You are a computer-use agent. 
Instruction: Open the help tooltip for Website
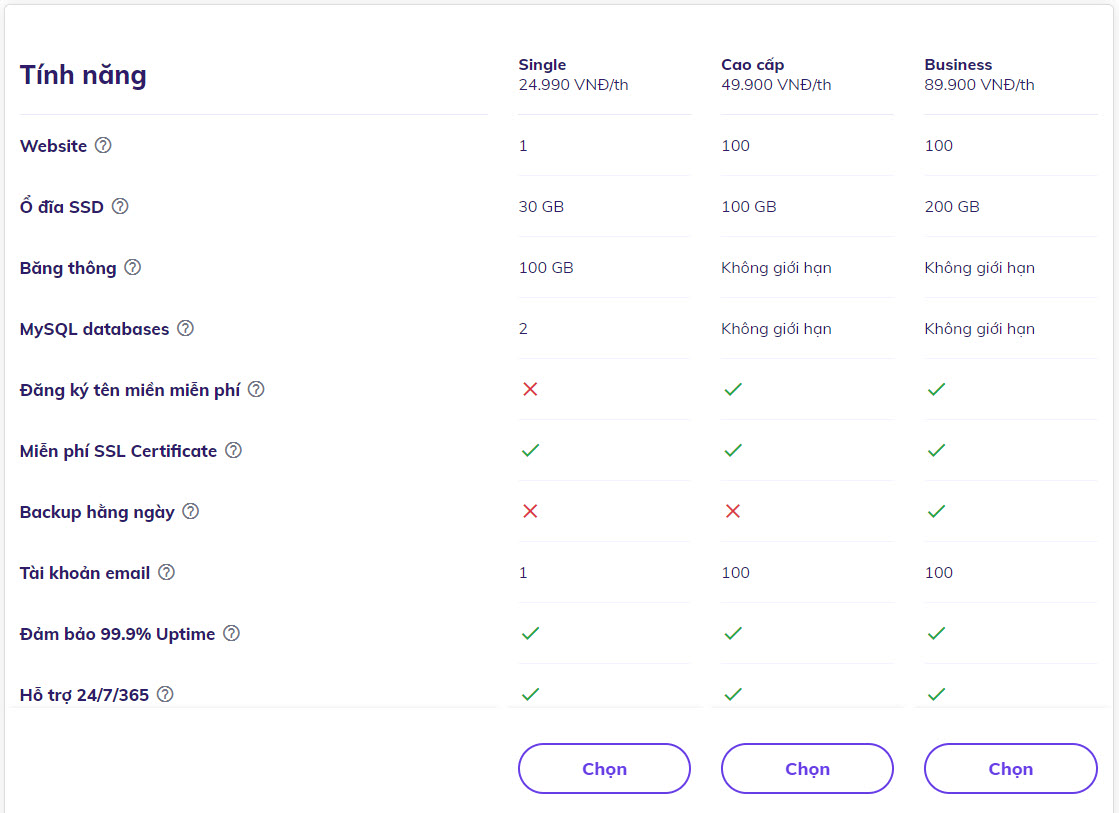point(103,146)
